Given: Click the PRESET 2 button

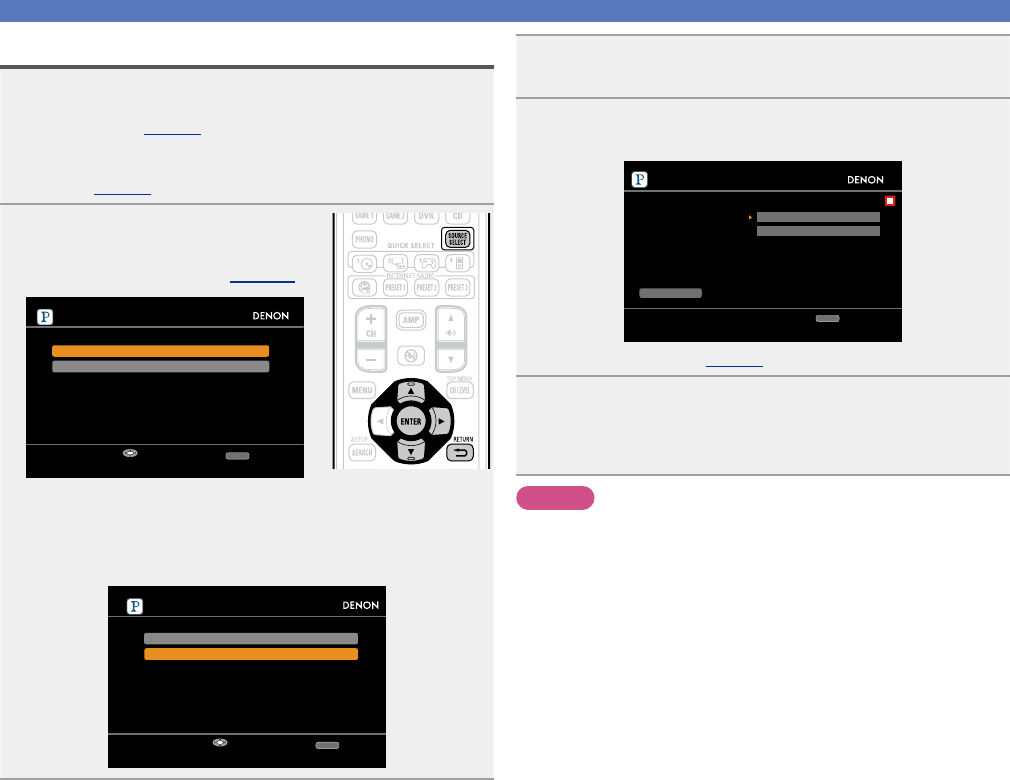Looking at the screenshot, I should click(426, 287).
